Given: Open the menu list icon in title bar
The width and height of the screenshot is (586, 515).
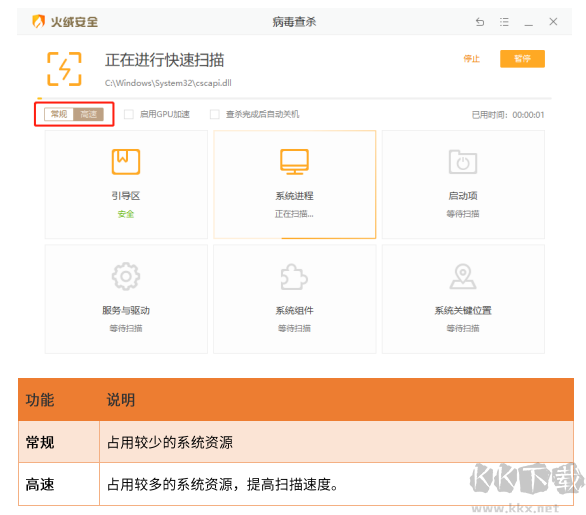Looking at the screenshot, I should [x=504, y=22].
